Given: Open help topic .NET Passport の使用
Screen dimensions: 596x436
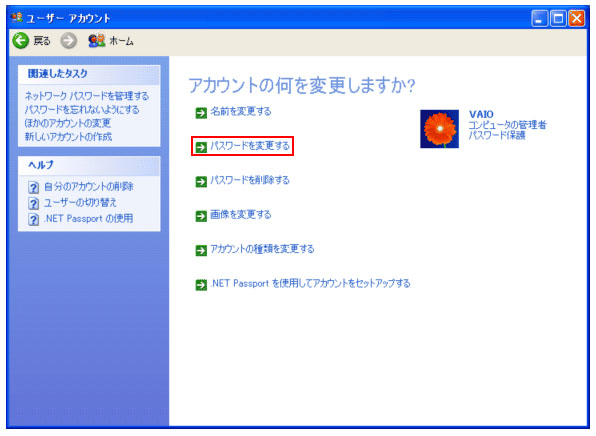Looking at the screenshot, I should tap(89, 218).
